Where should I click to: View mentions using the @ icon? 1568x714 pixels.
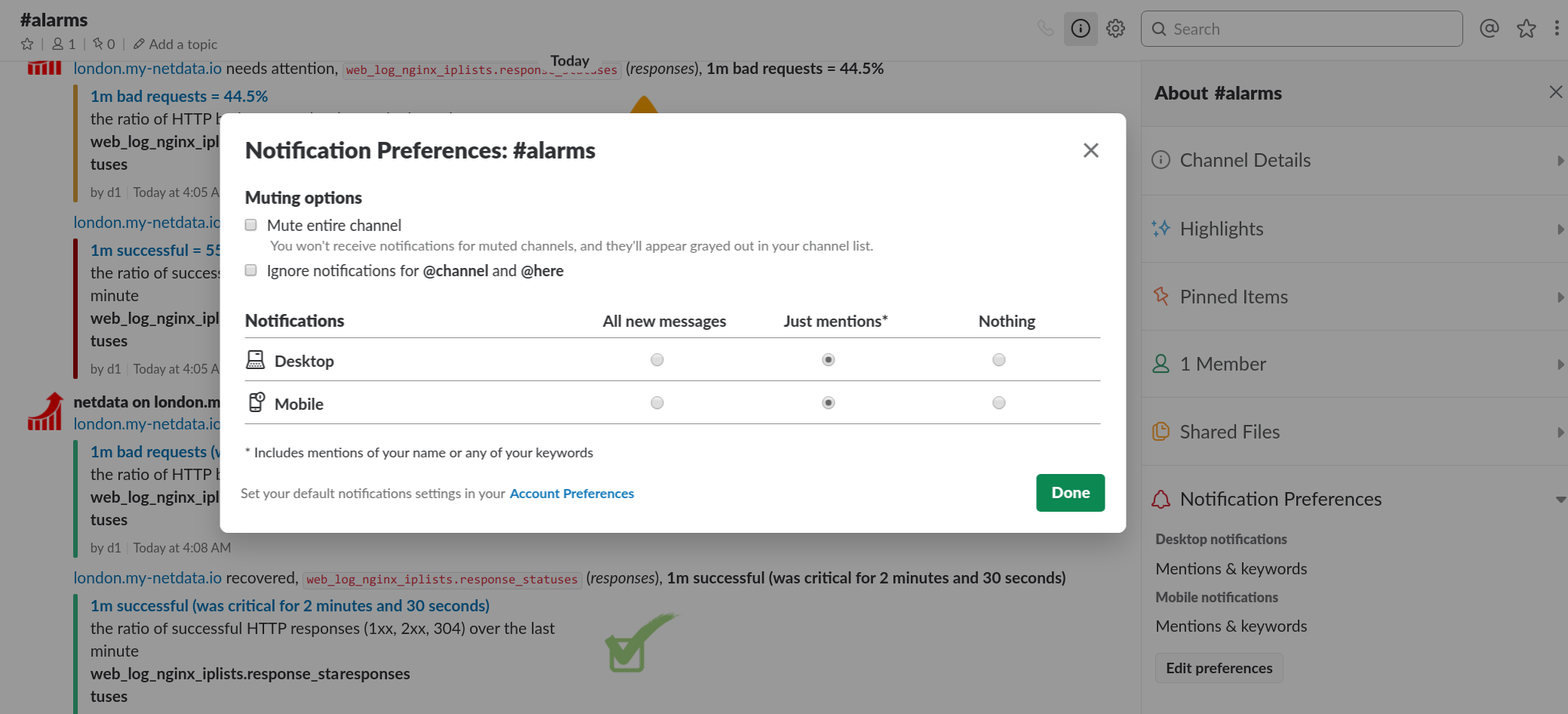click(1489, 28)
